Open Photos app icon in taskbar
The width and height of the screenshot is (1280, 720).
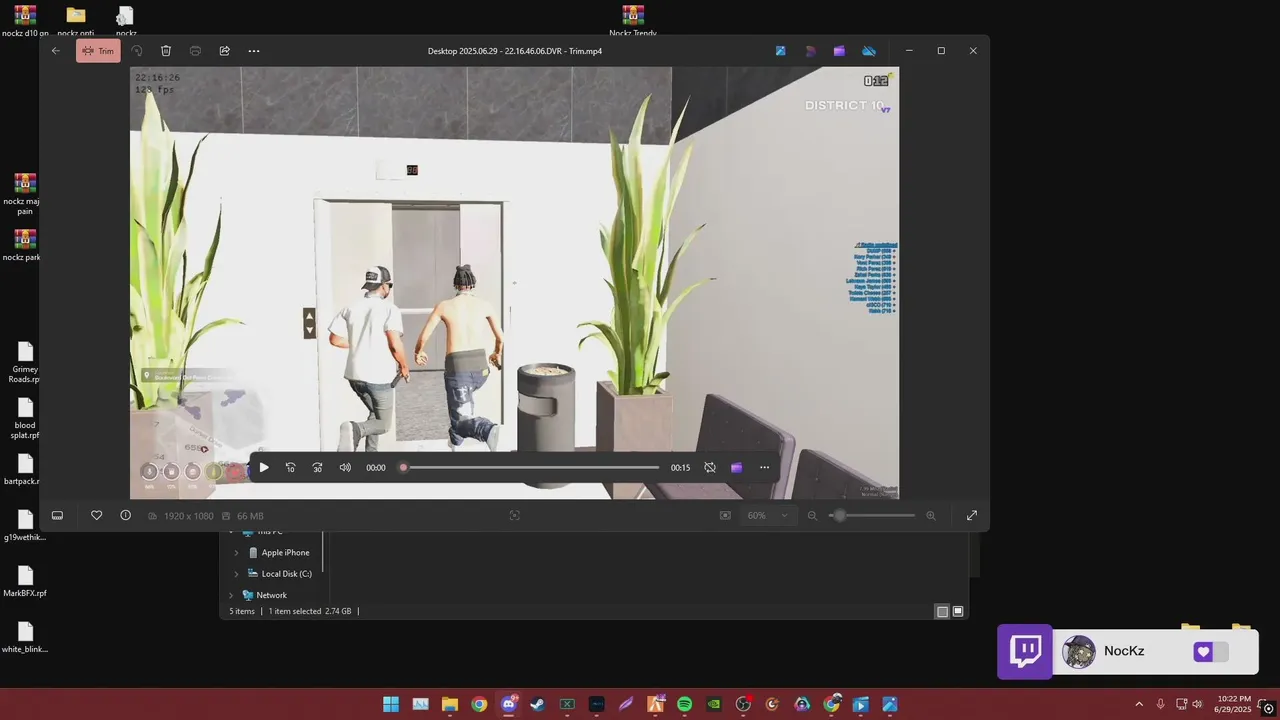pos(890,704)
